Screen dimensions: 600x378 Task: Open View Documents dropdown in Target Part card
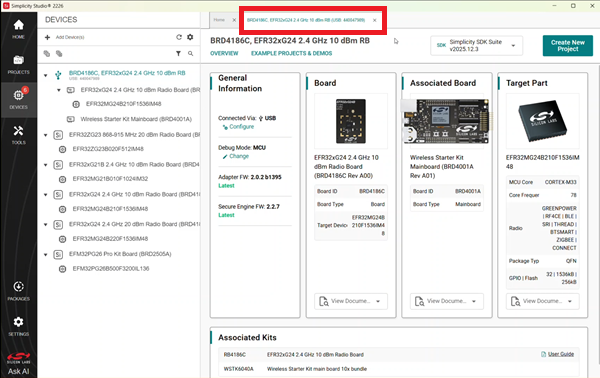coord(543,301)
